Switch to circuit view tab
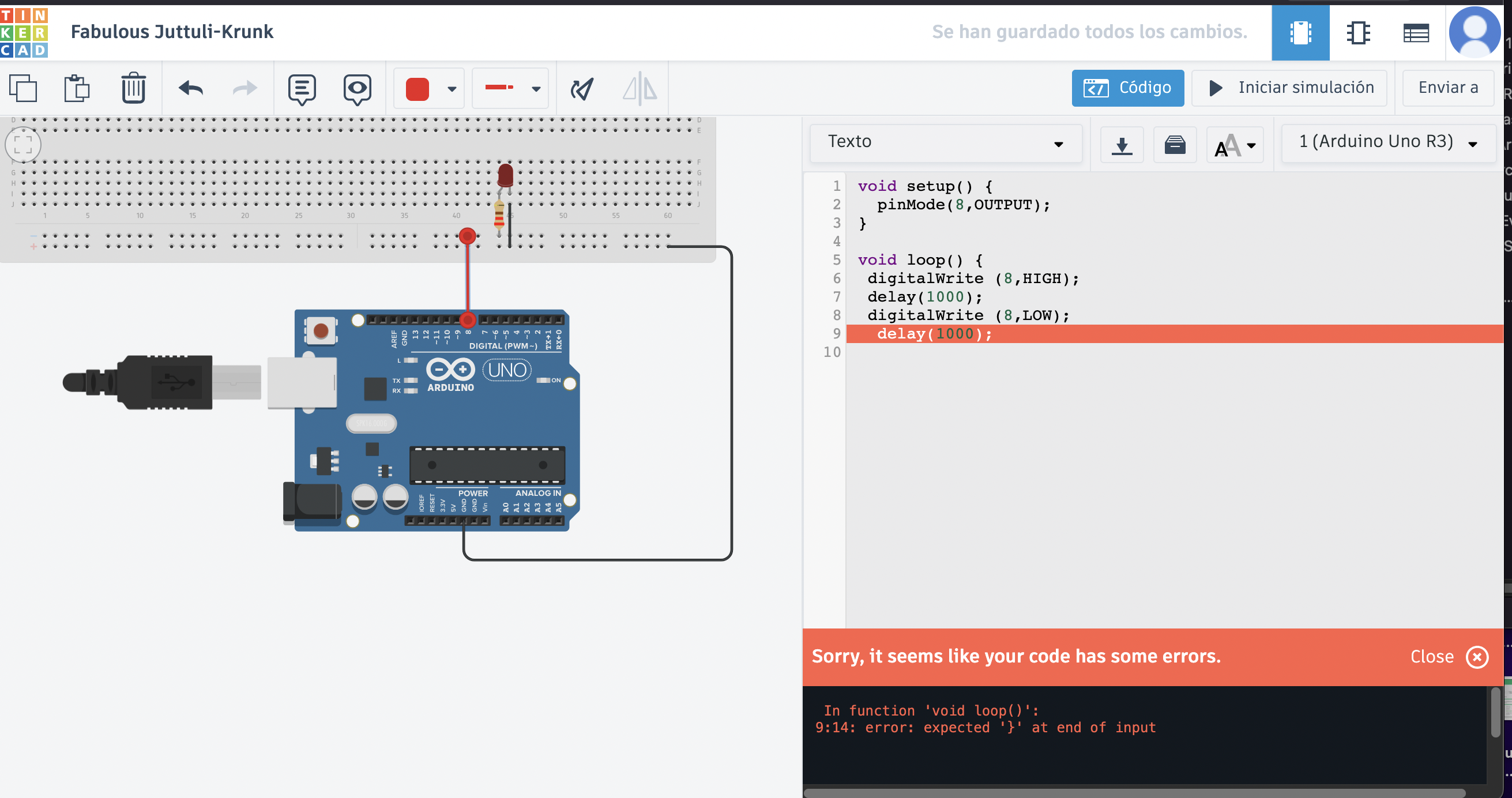Viewport: 1512px width, 798px height. click(1300, 32)
